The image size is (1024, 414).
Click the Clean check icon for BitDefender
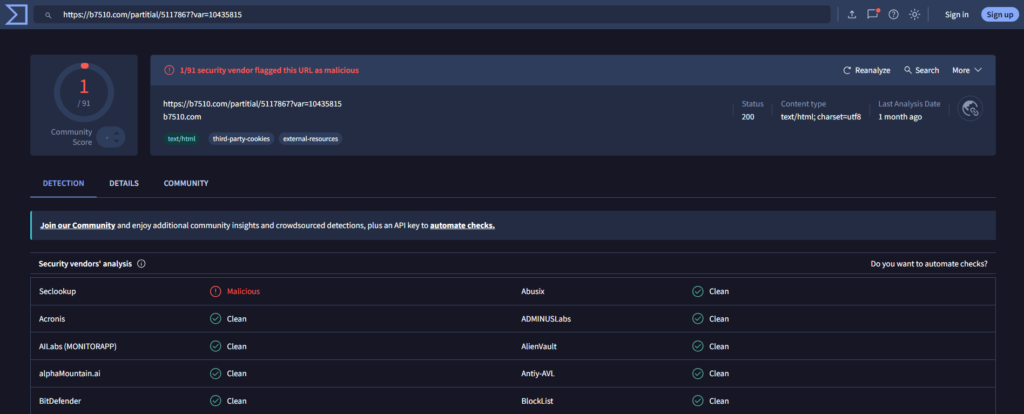click(216, 401)
